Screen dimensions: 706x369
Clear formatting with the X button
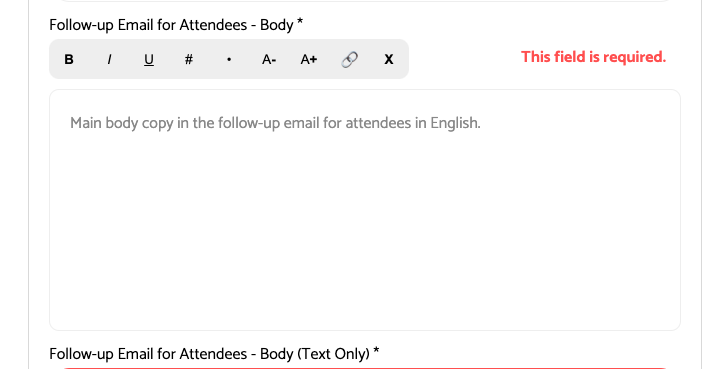[389, 59]
